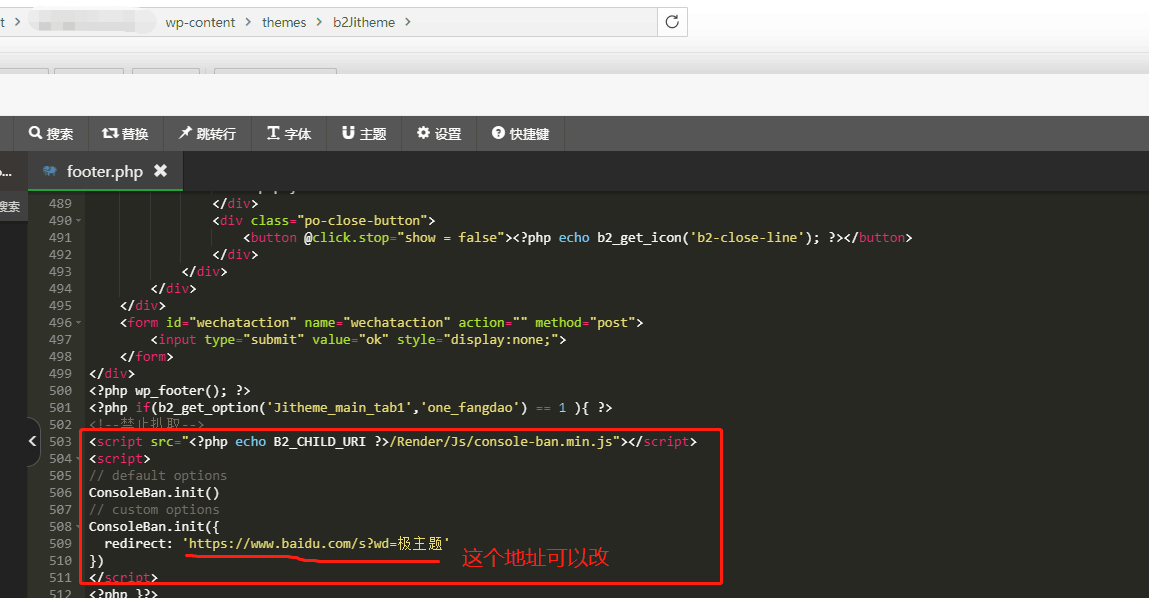Screen dimensions: 1149x598
Task: Expand chevron after wp-content breadcrumb
Action: (x=248, y=22)
